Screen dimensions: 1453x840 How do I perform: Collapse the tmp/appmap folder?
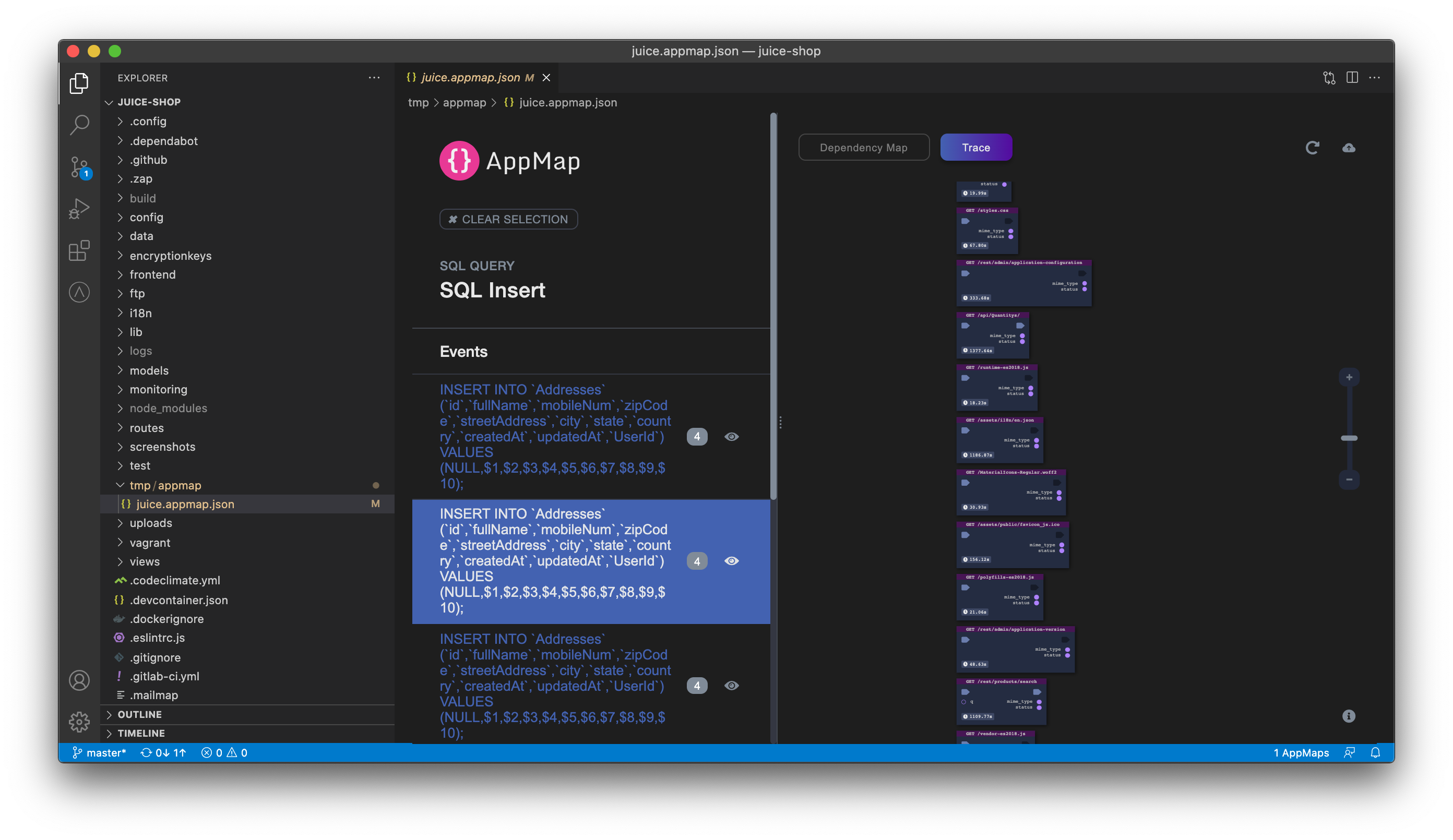pyautogui.click(x=248, y=485)
